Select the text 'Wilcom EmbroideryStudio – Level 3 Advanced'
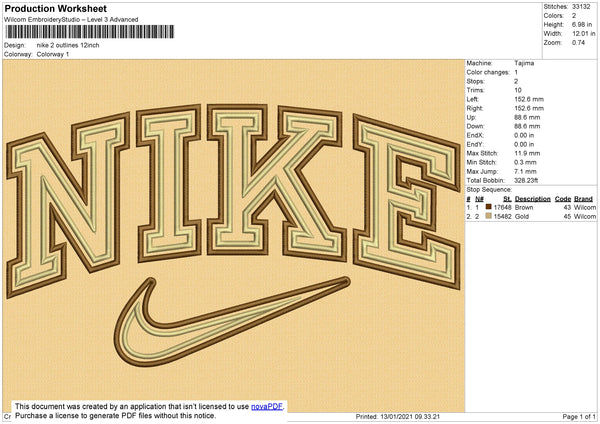 click(x=71, y=20)
